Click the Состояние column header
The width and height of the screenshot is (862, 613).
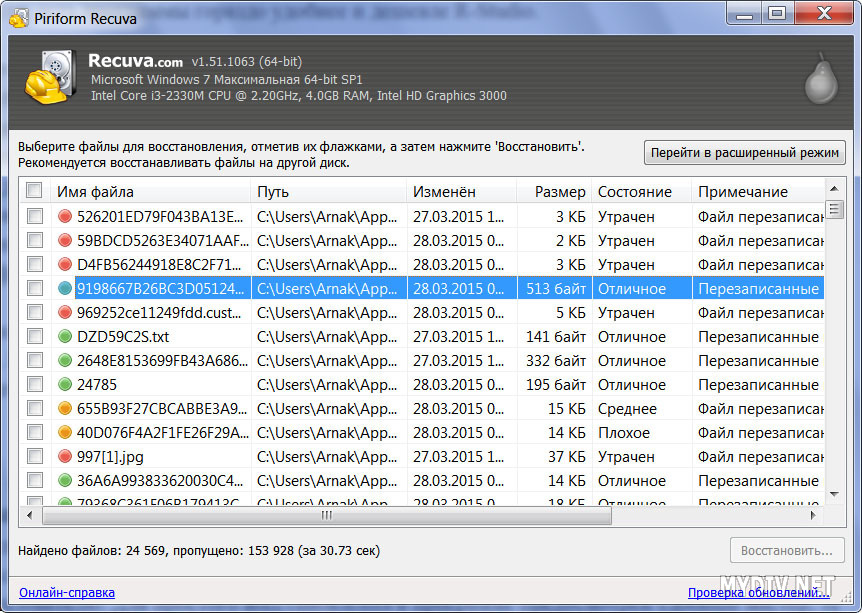pos(640,191)
